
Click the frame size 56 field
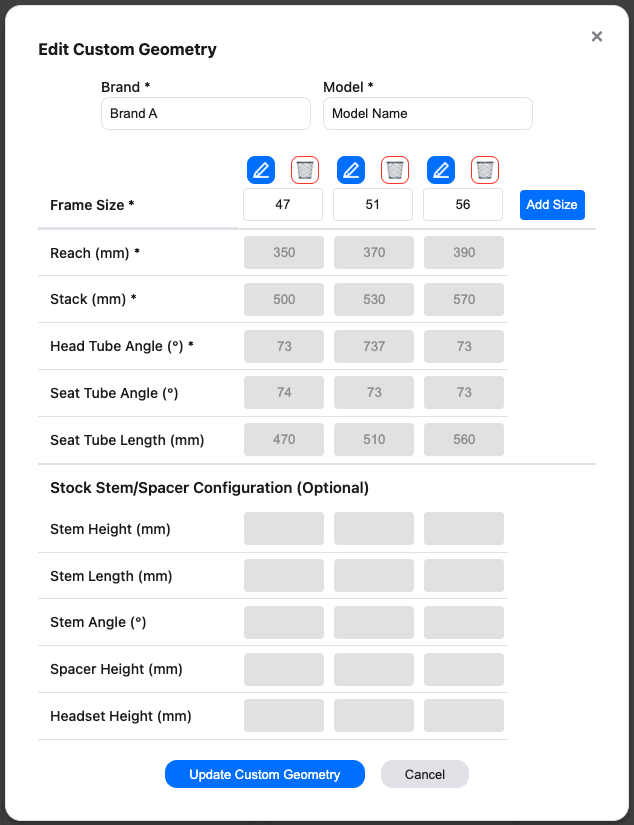click(463, 204)
